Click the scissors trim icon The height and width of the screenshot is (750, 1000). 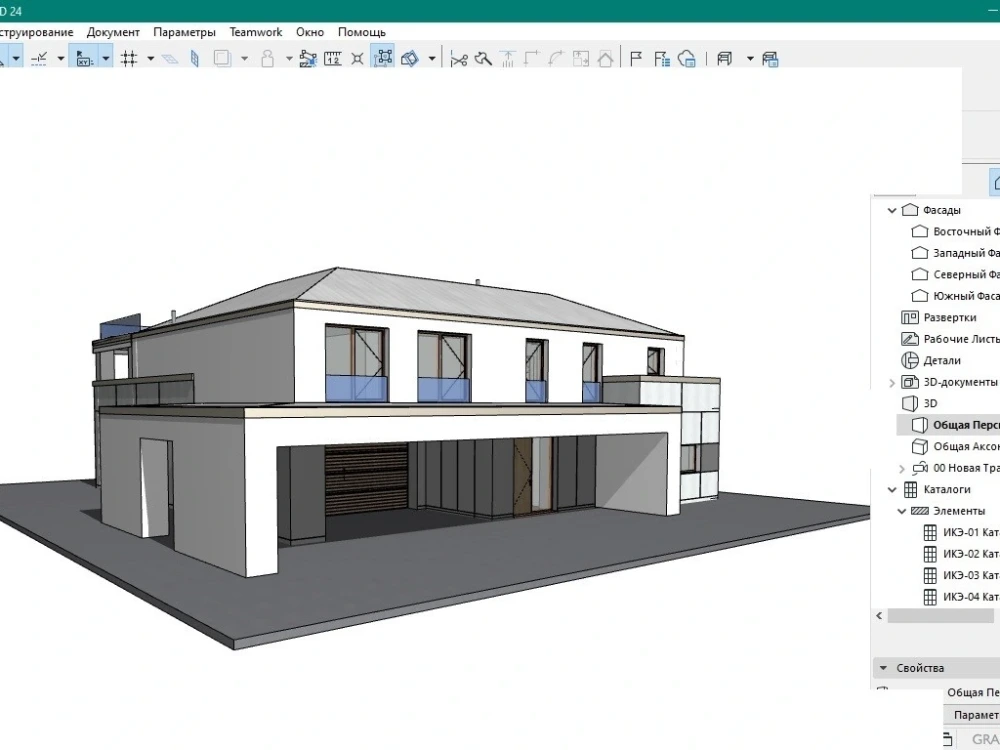[x=459, y=59]
